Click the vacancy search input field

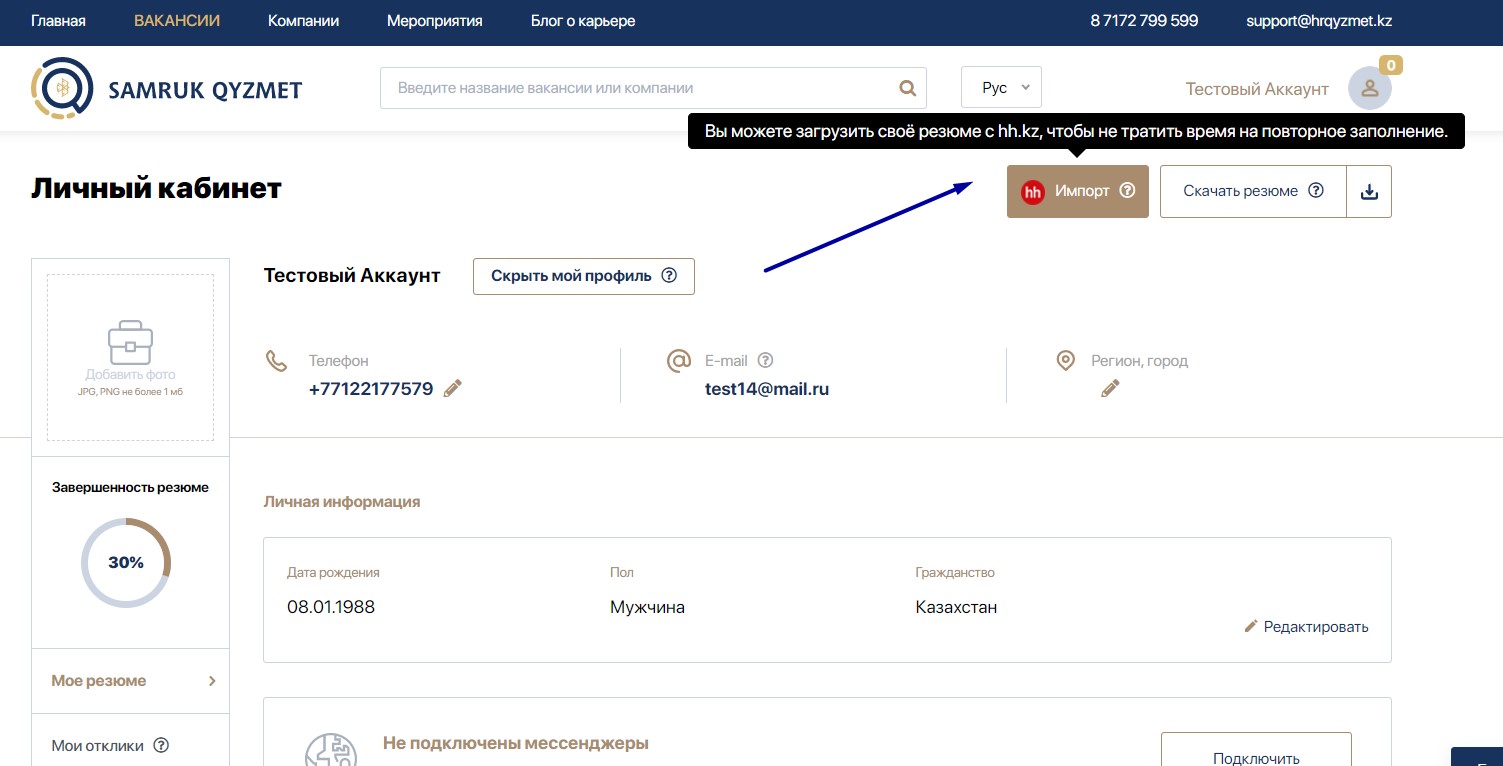(640, 88)
